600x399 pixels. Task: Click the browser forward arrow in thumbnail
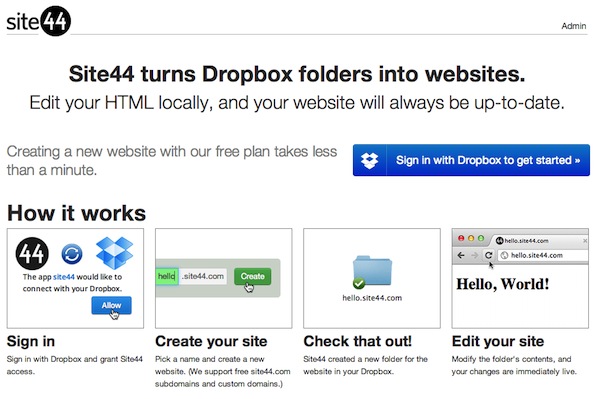click(474, 255)
